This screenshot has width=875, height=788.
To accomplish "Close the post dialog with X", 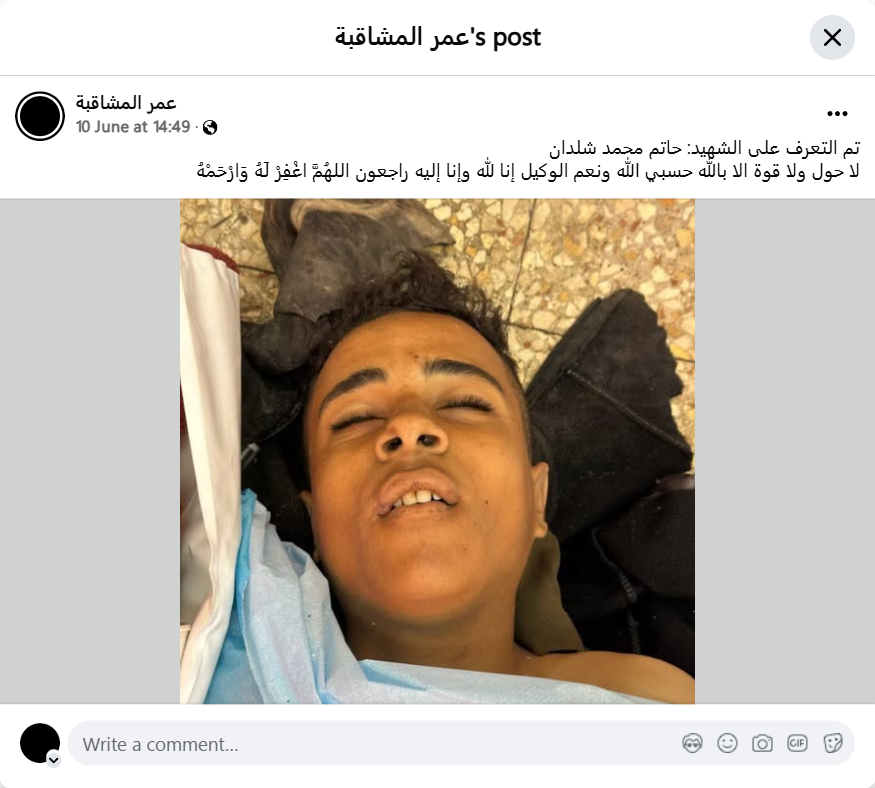I will [832, 37].
